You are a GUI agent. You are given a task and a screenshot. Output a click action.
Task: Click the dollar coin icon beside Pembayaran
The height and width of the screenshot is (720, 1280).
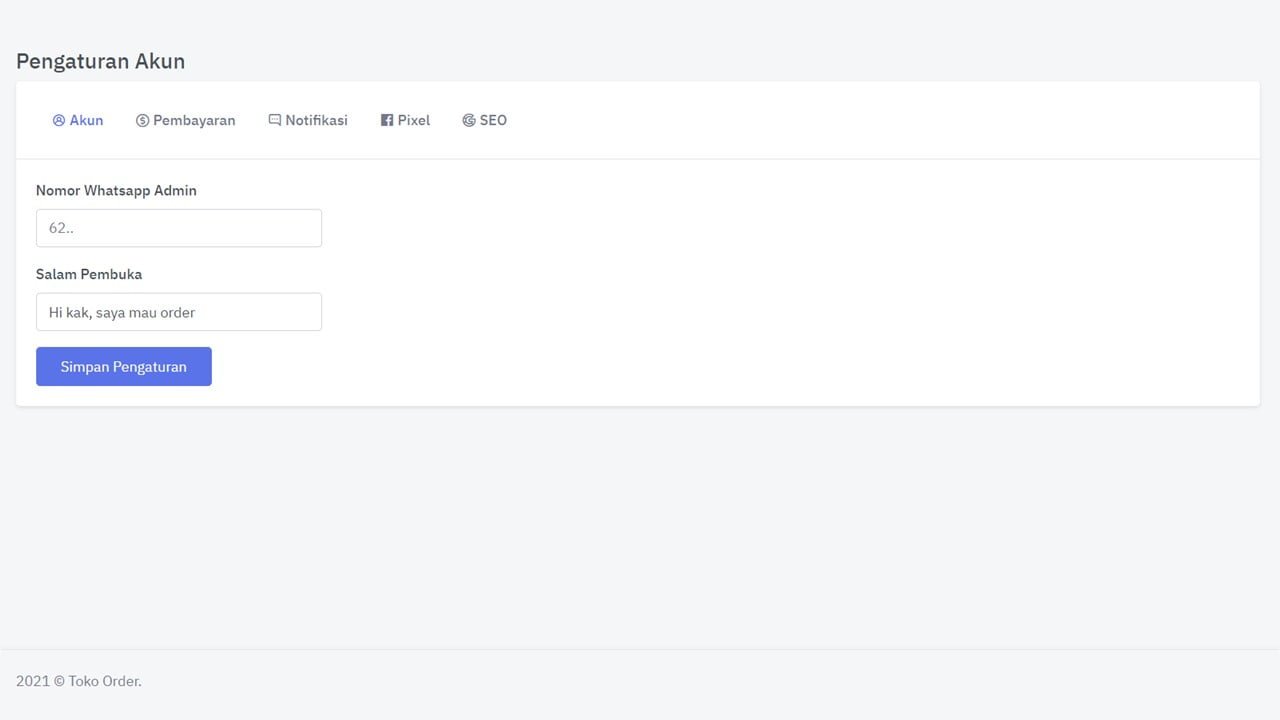pyautogui.click(x=142, y=120)
